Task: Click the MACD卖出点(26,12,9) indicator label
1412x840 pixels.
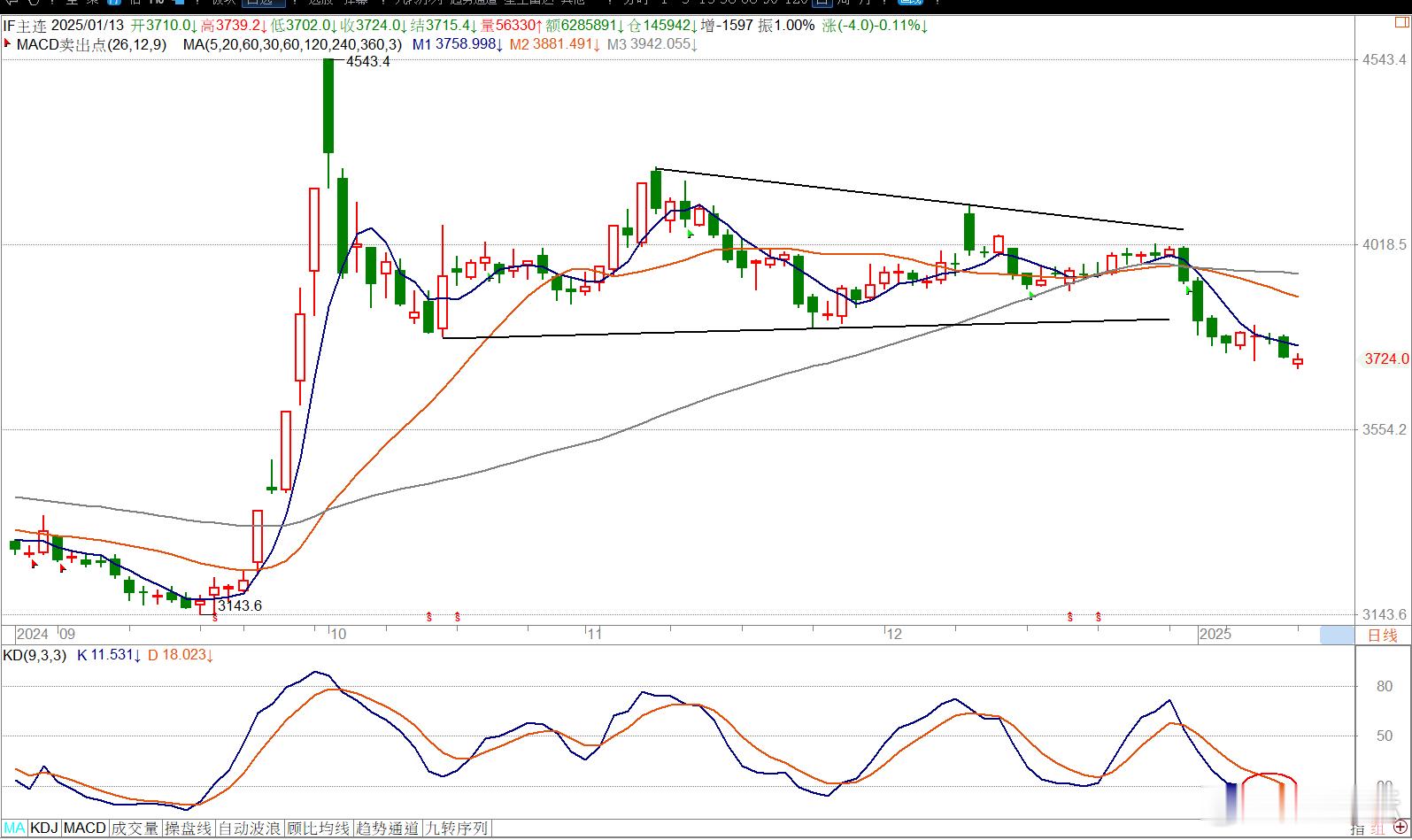Action: pos(92,44)
